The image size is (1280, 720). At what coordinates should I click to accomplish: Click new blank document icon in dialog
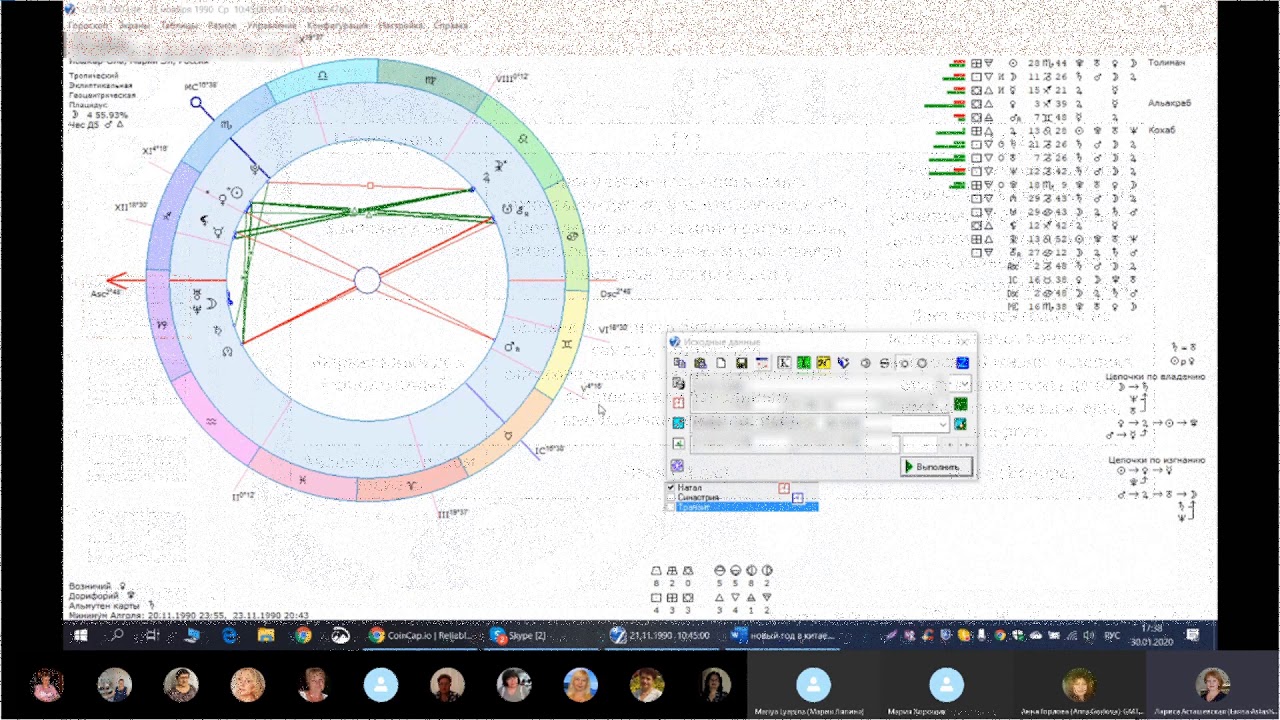point(721,363)
